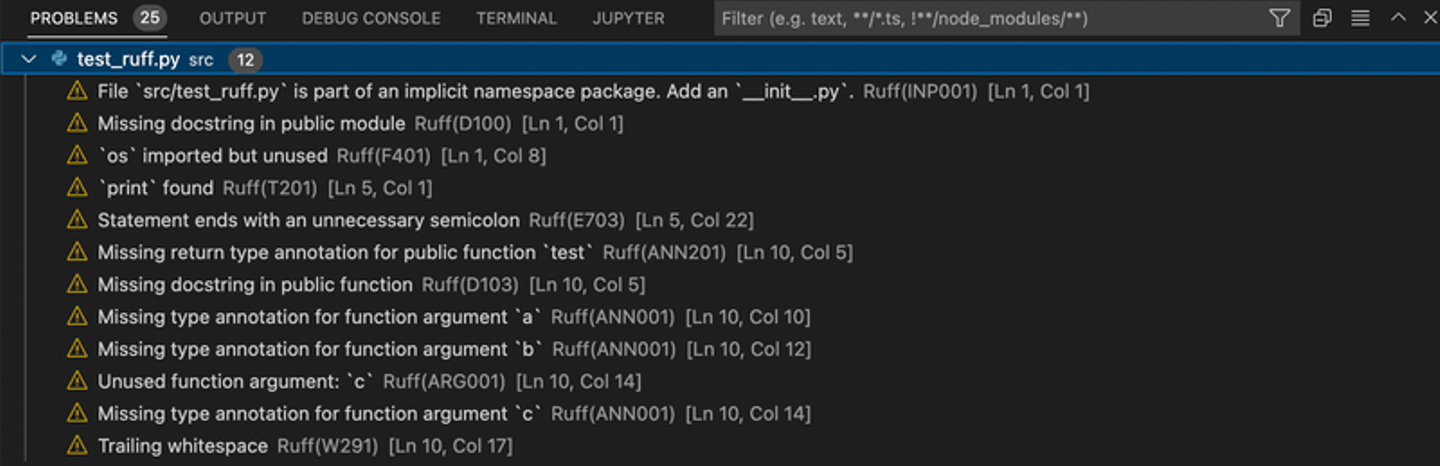Maximize panel with the chevron-up icon
Viewport: 1440px width, 466px height.
coord(1399,18)
